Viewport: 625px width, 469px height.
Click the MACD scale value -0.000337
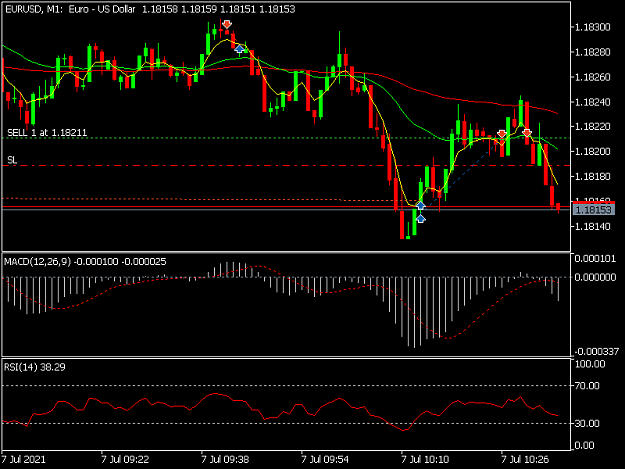(x=597, y=351)
